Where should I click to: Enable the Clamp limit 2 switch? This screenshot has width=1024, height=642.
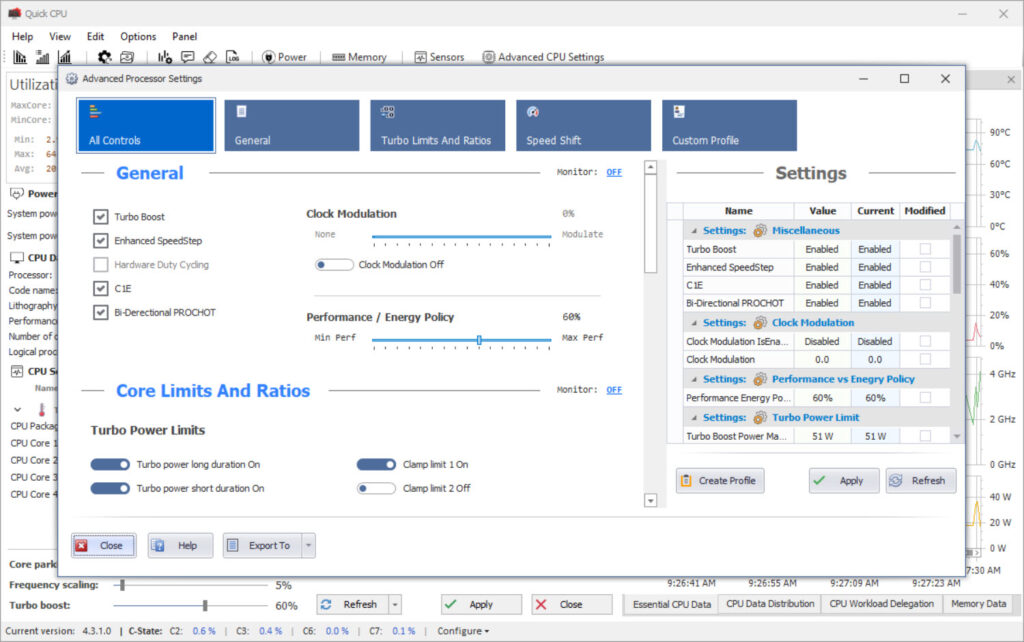[376, 489]
